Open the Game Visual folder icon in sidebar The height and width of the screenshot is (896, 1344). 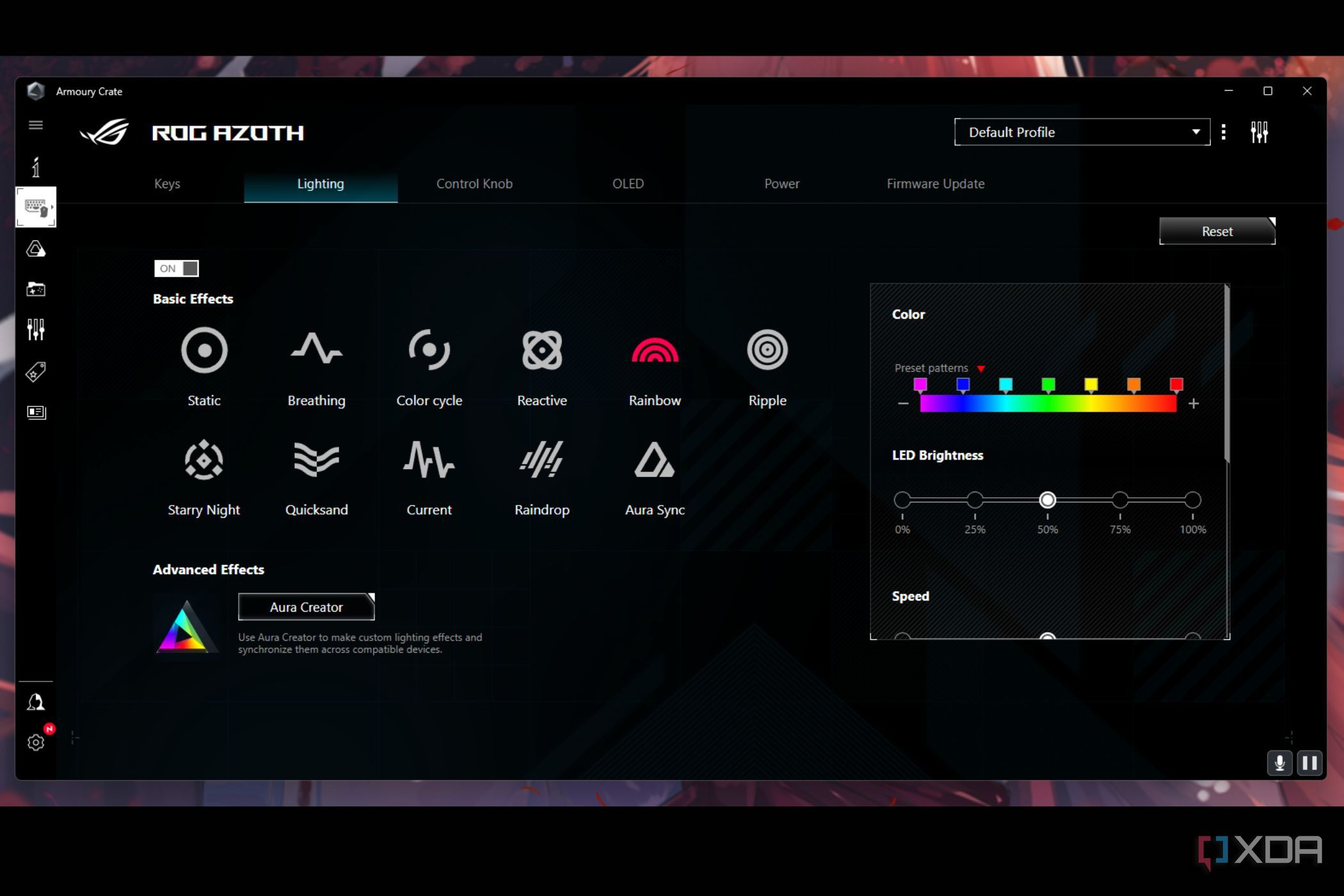(x=36, y=289)
